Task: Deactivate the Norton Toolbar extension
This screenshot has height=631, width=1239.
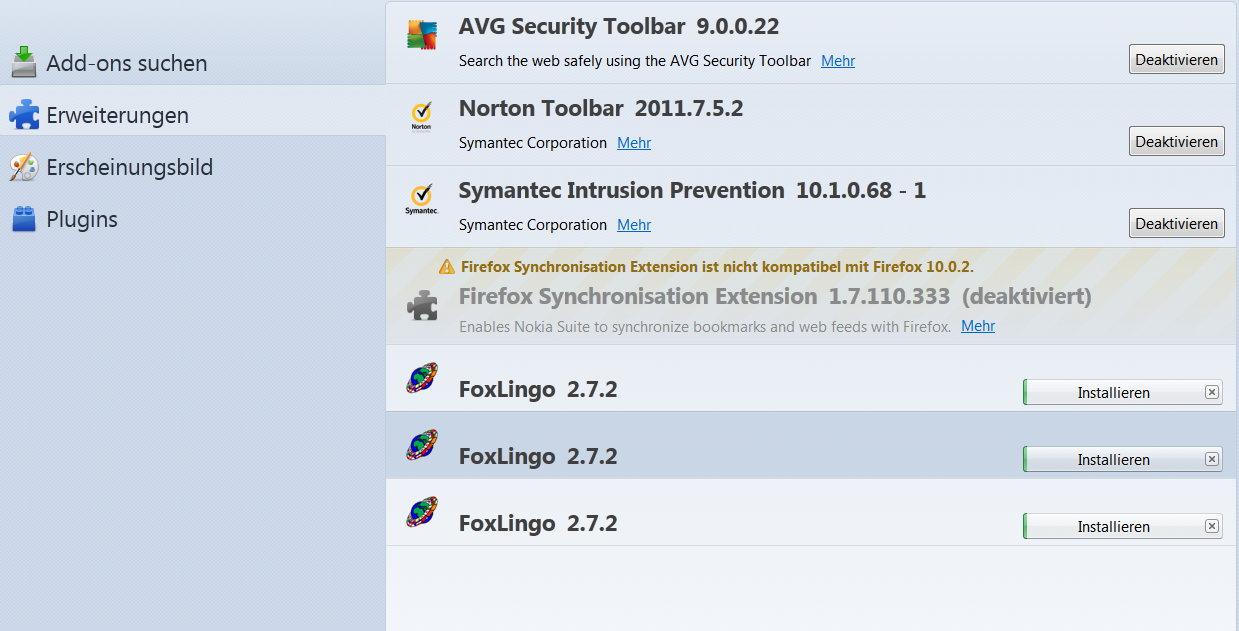Action: [1176, 142]
